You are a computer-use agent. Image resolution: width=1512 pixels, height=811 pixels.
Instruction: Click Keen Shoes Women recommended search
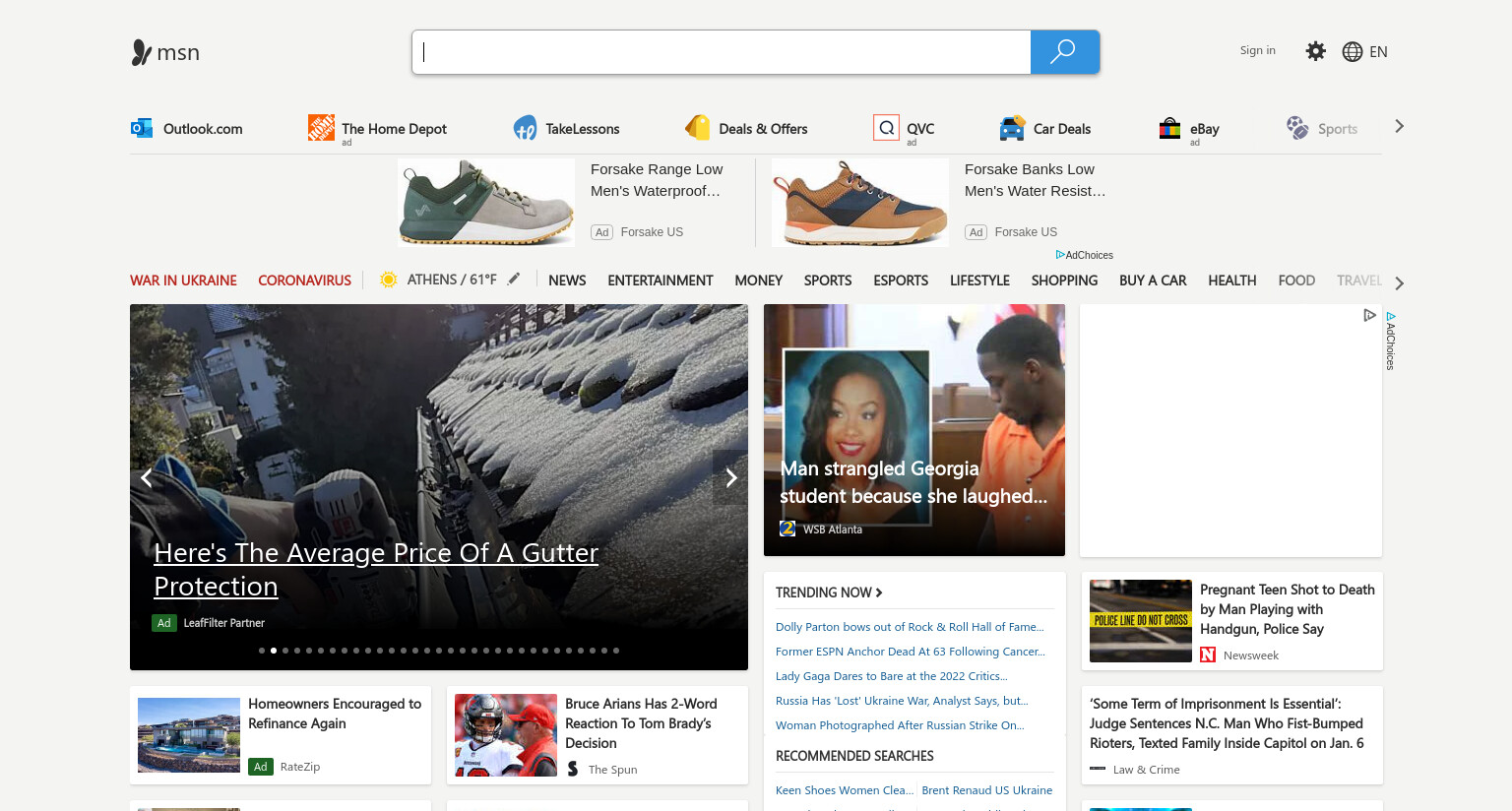click(845, 790)
